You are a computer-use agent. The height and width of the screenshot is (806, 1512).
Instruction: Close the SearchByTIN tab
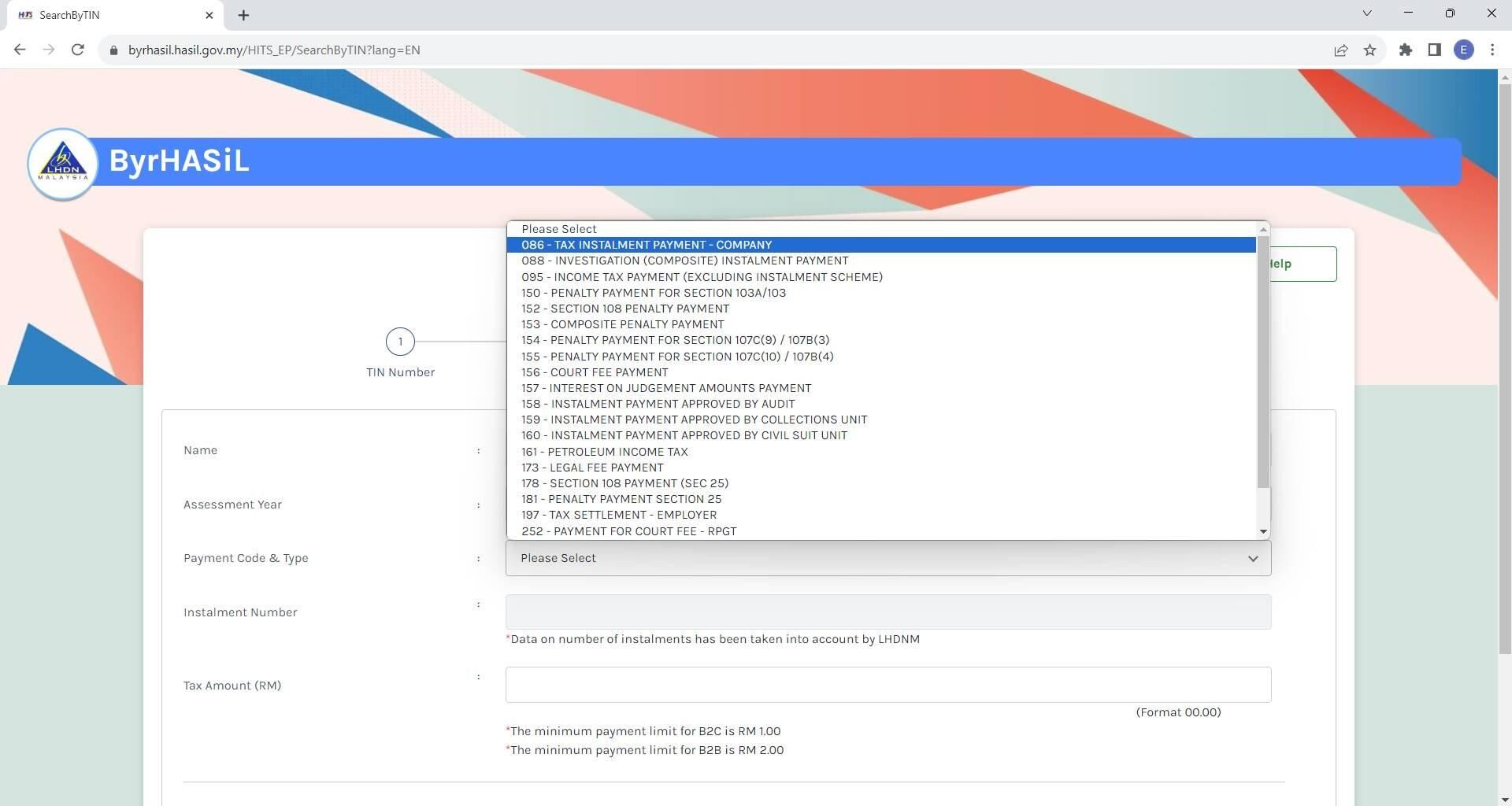(x=209, y=15)
